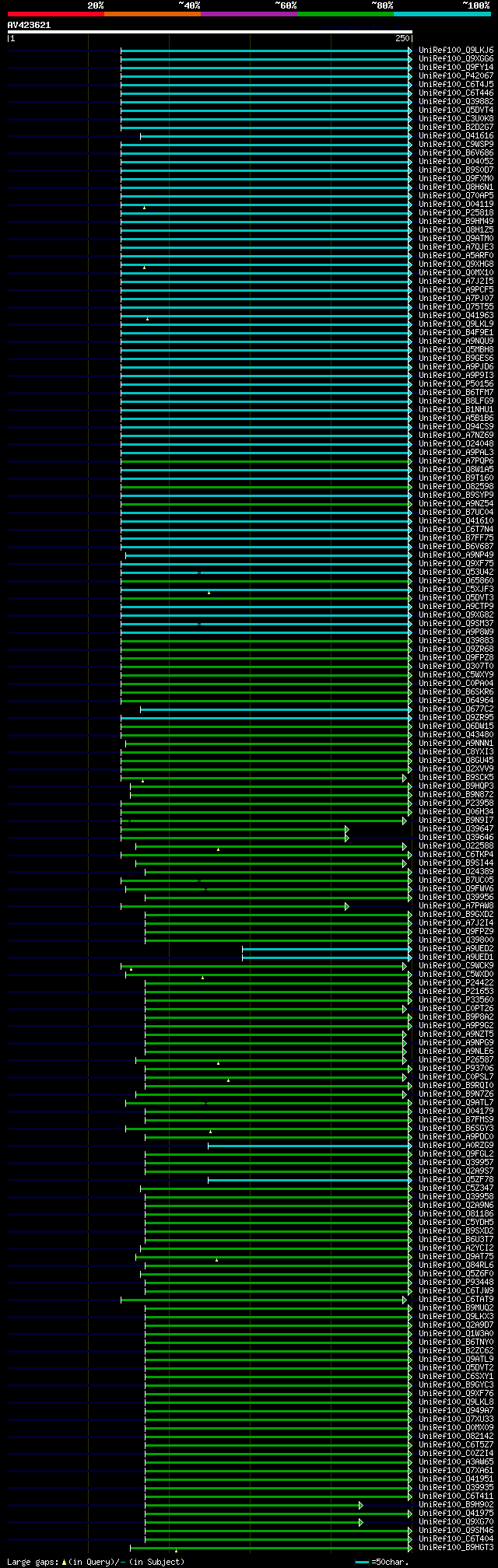Select hit label UniRef100_Q9SM37

tap(456, 623)
